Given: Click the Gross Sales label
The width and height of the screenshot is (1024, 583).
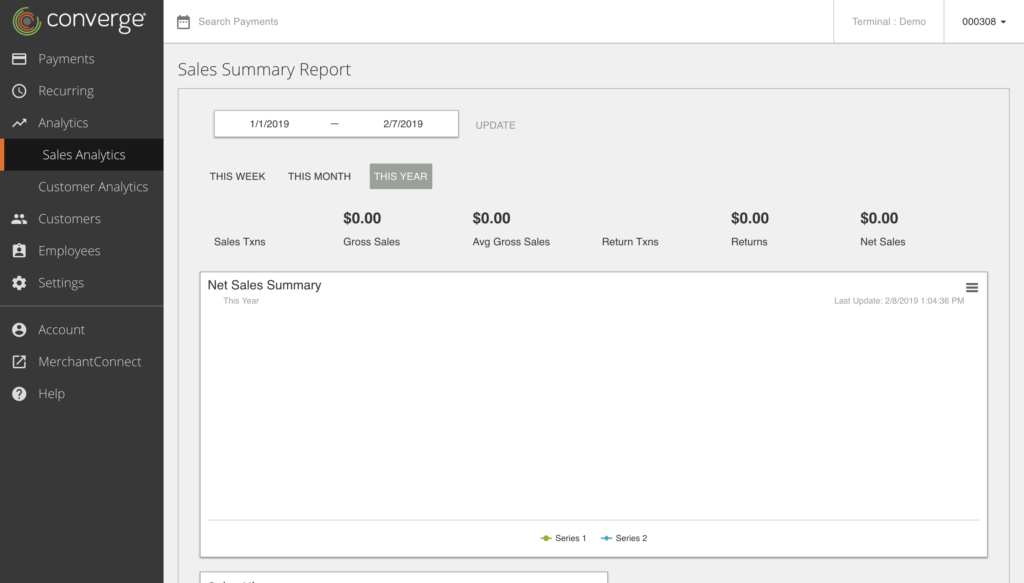Looking at the screenshot, I should coord(372,242).
